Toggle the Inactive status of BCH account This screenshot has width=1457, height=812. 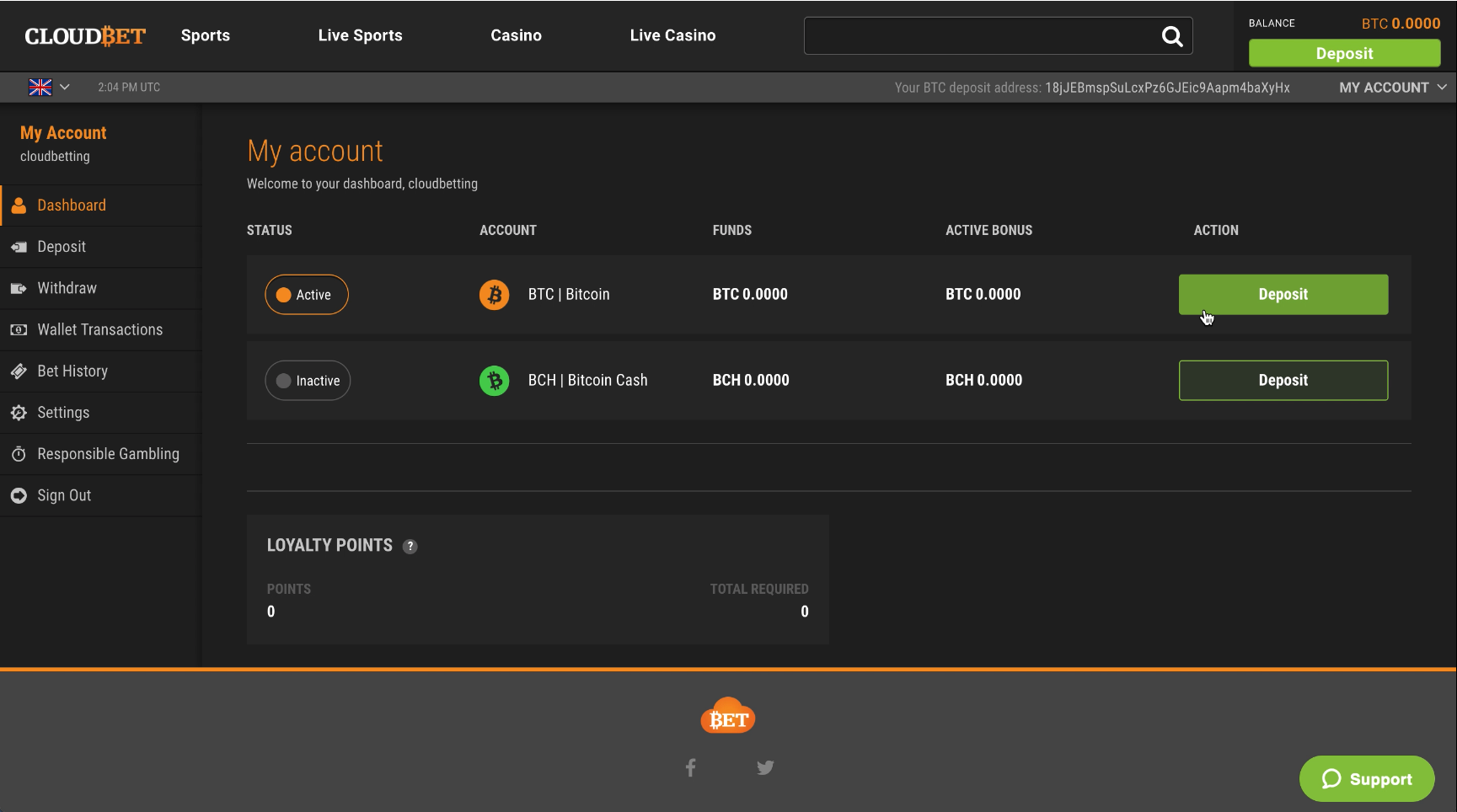pyautogui.click(x=308, y=381)
